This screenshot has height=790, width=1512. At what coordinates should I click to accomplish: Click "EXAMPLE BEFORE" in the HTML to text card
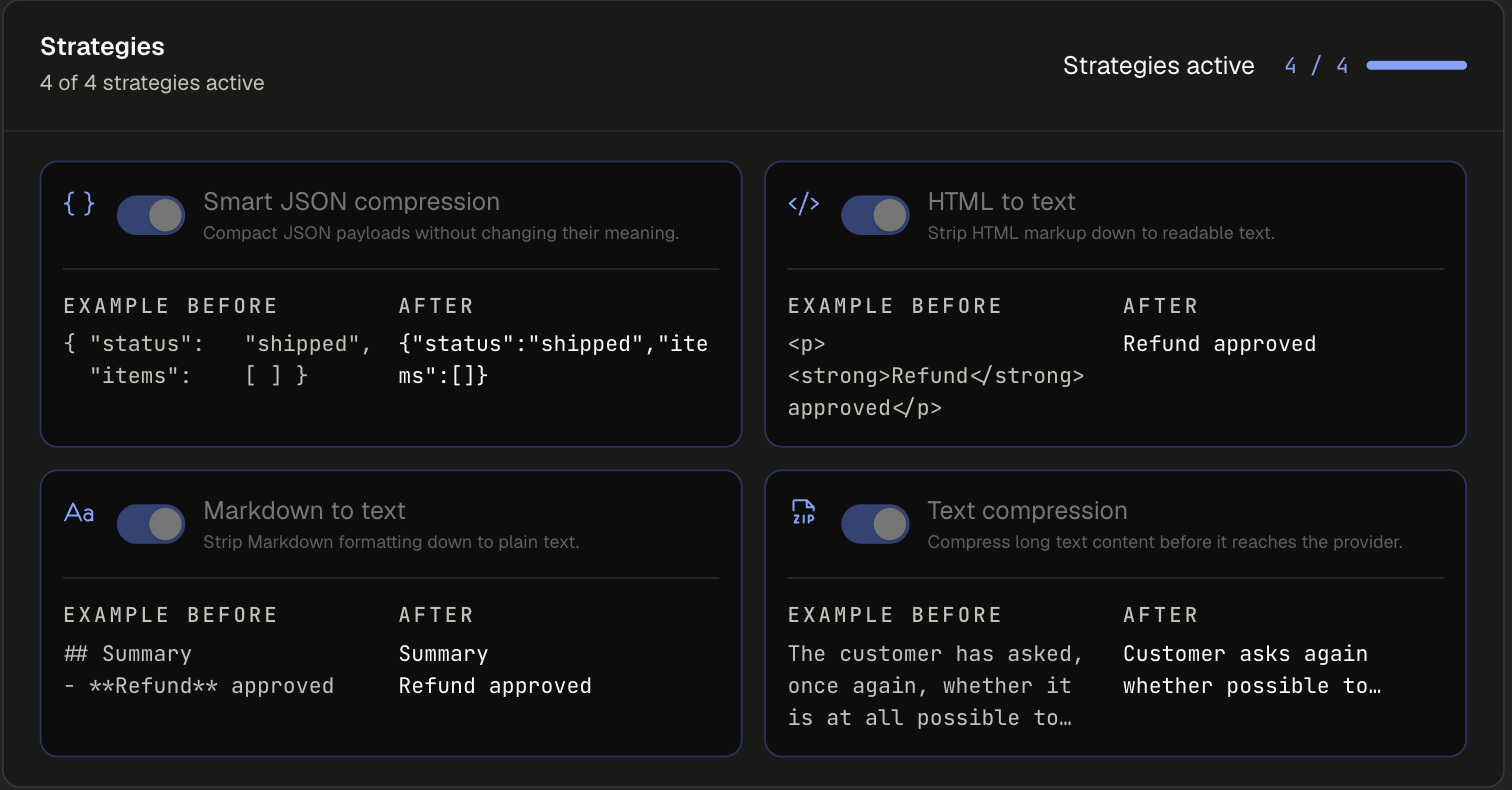(894, 306)
